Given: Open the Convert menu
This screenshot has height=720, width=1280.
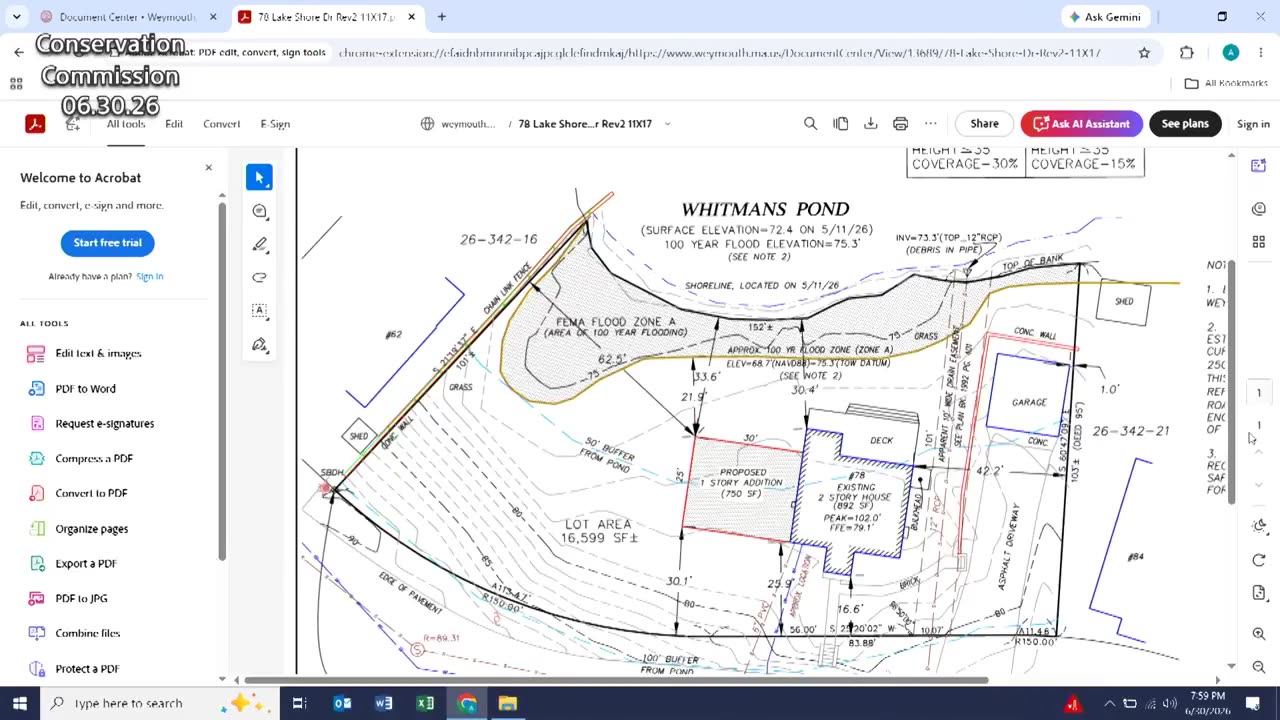Looking at the screenshot, I should [221, 124].
